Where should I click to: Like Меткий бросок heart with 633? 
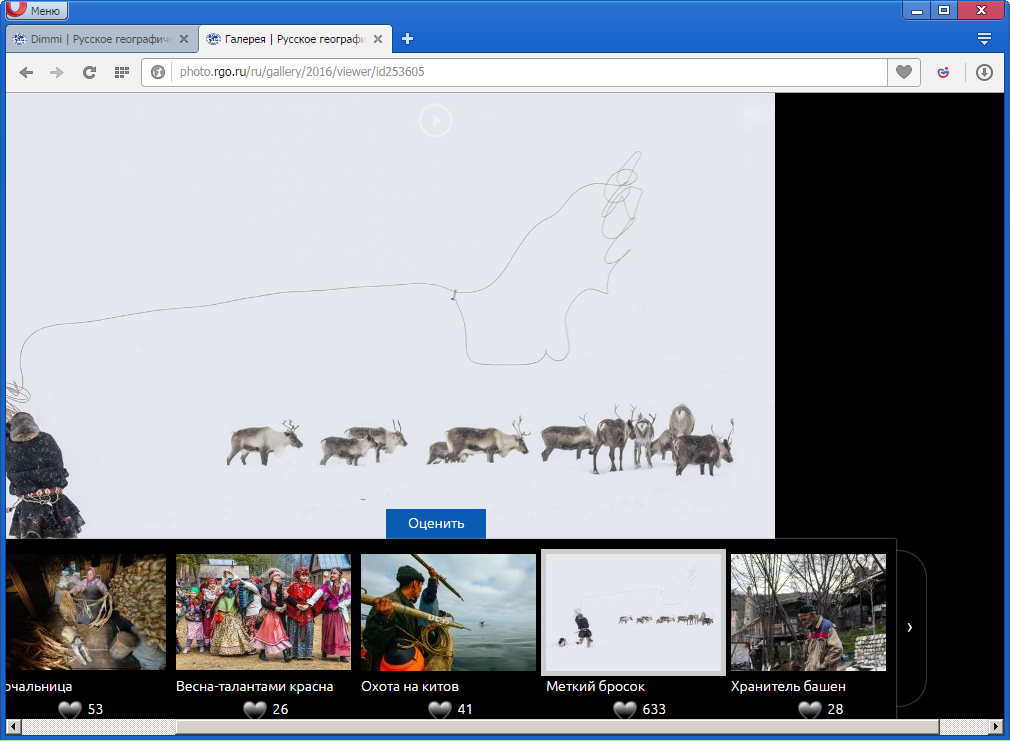coord(625,710)
